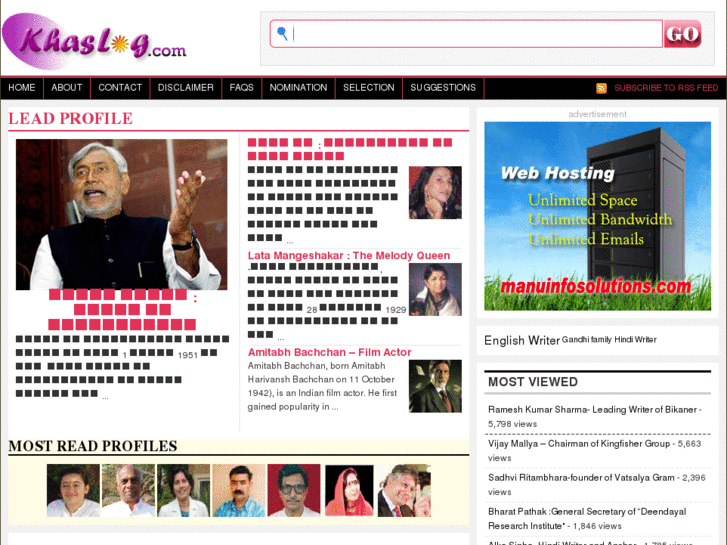Open the SELECTION menu item
Image resolution: width=727 pixels, height=545 pixels.
369,88
